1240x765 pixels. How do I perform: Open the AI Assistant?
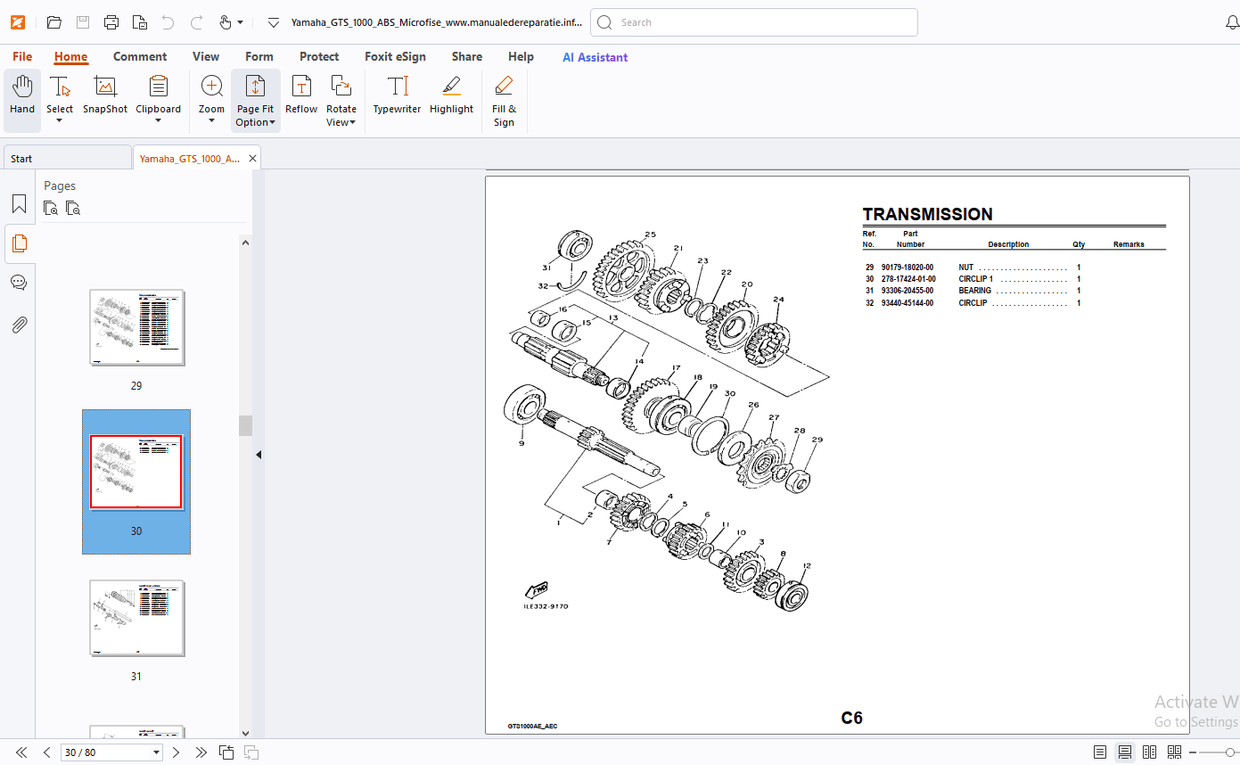[x=595, y=57]
